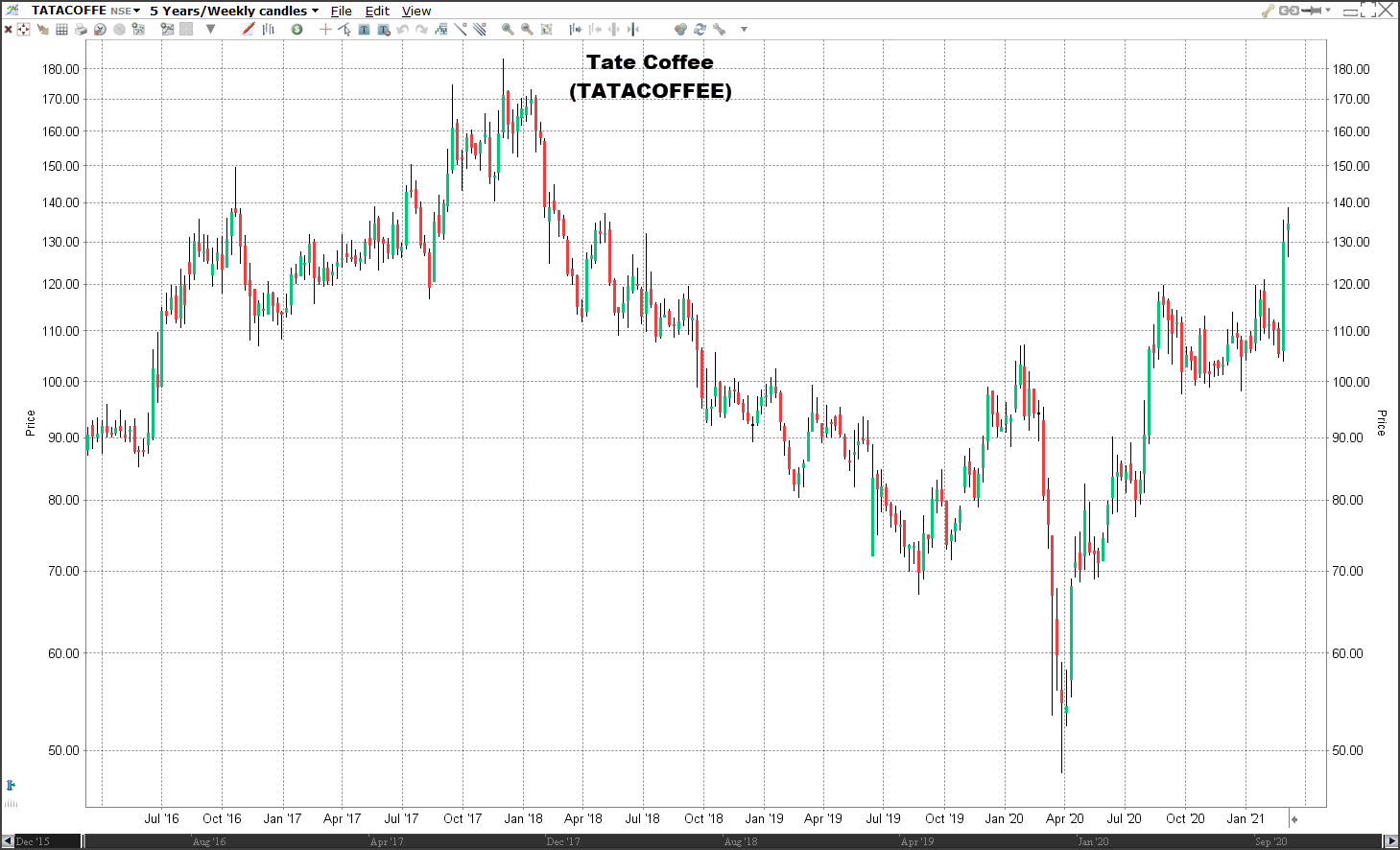Click the Price label on left axis
Image resolution: width=1400 pixels, height=850 pixels.
coord(30,423)
